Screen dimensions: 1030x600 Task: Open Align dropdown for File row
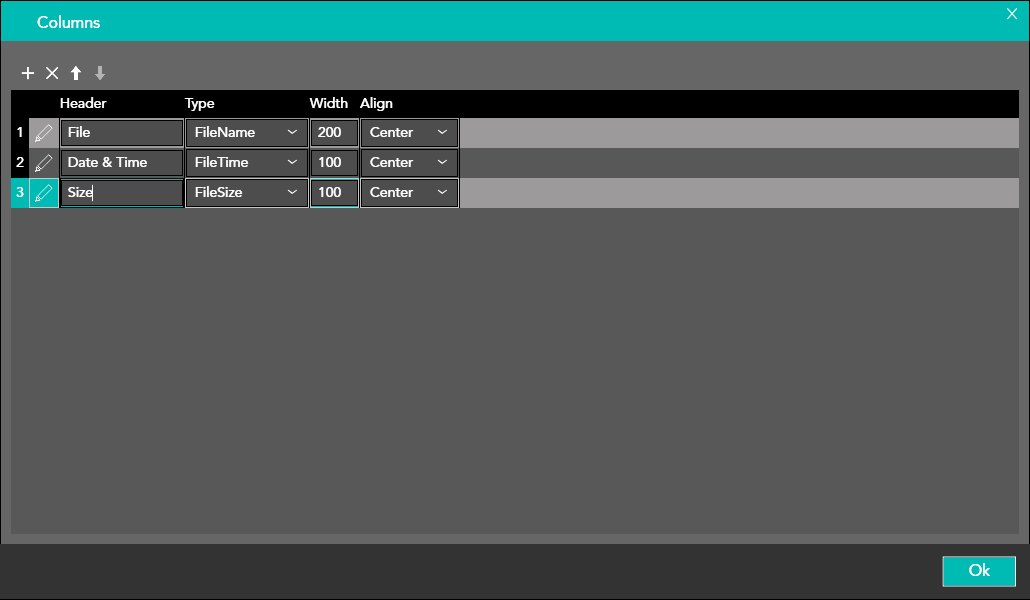pos(409,133)
